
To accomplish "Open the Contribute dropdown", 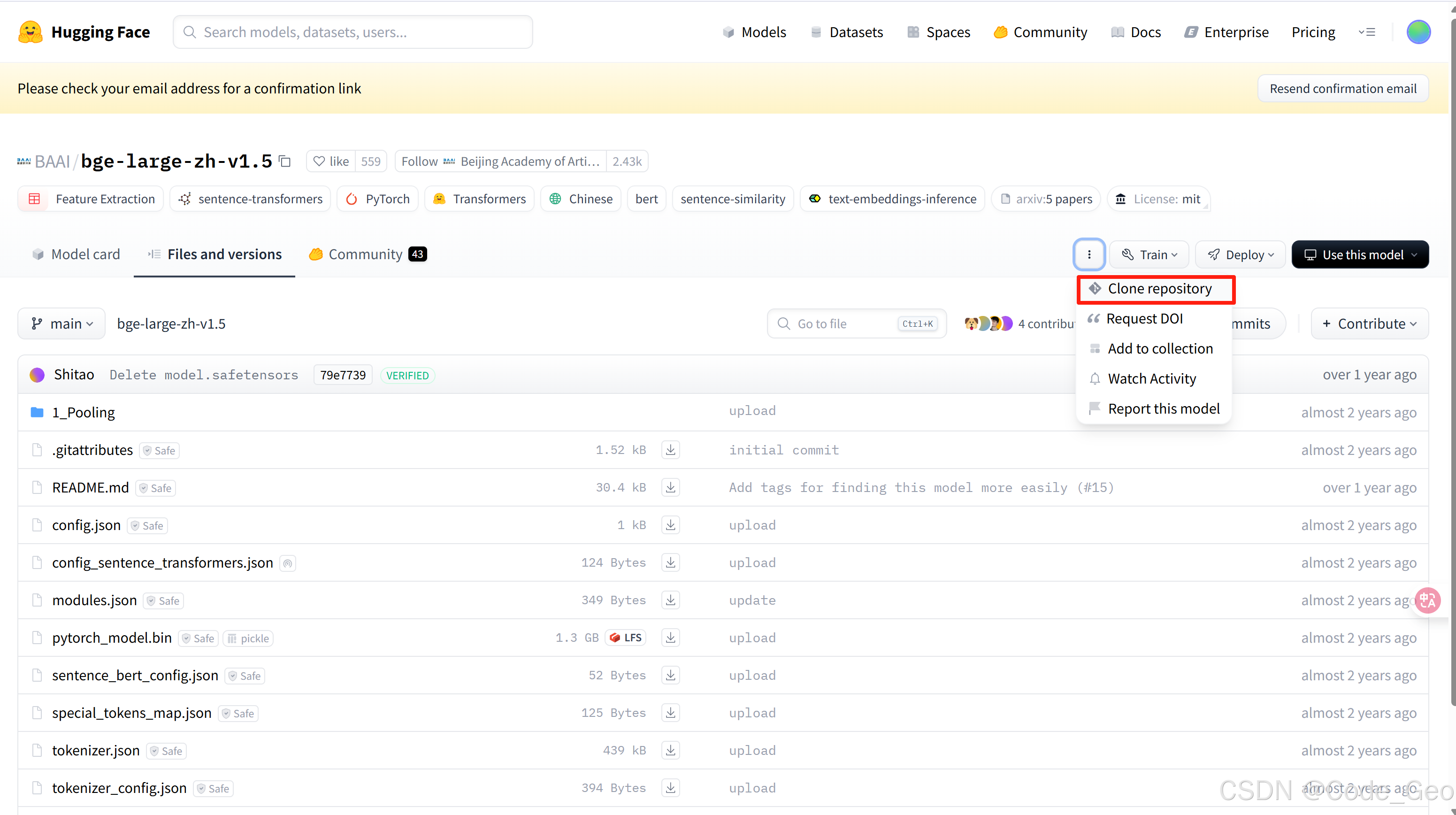I will pos(1369,324).
